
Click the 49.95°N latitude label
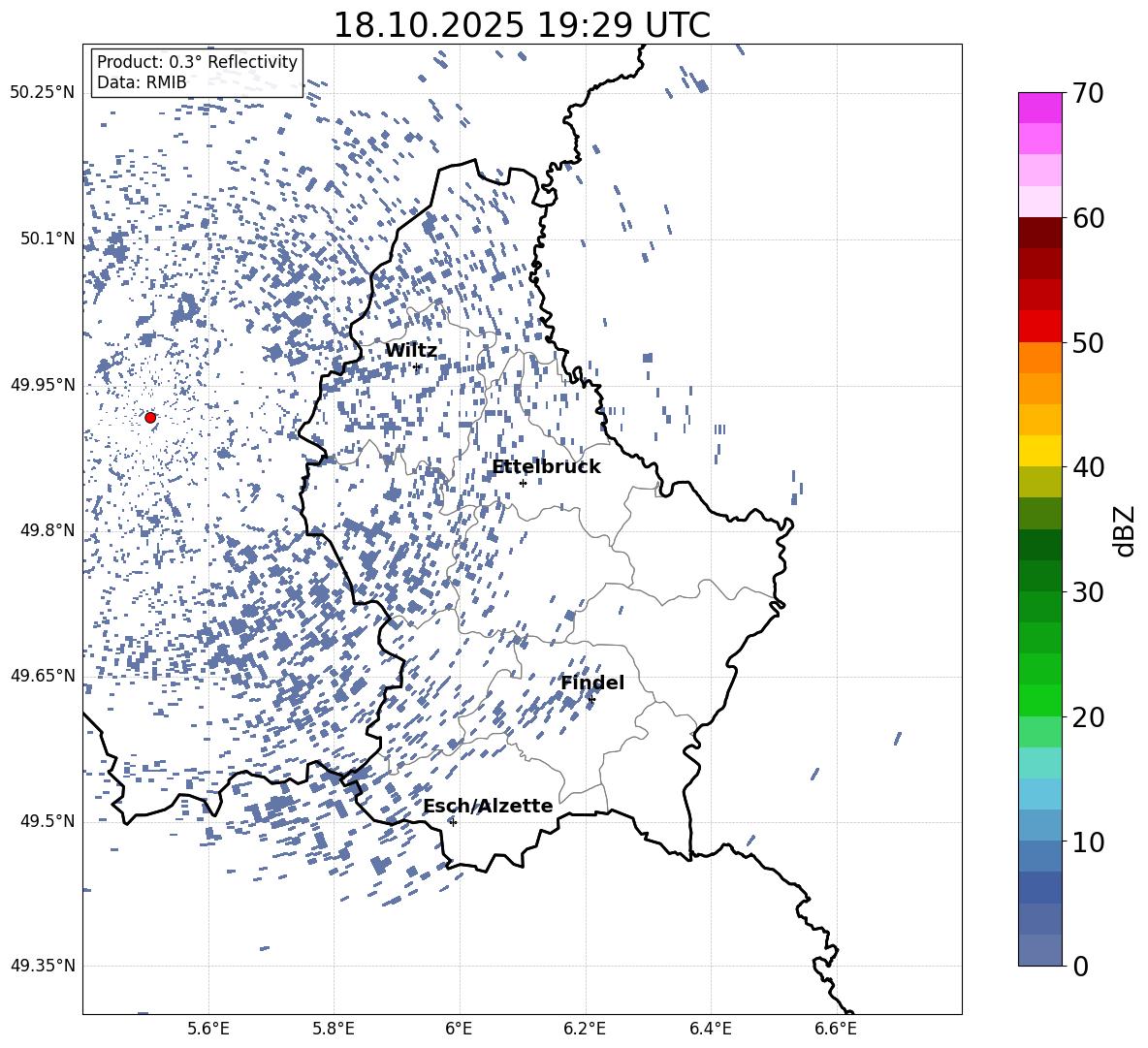pos(43,385)
